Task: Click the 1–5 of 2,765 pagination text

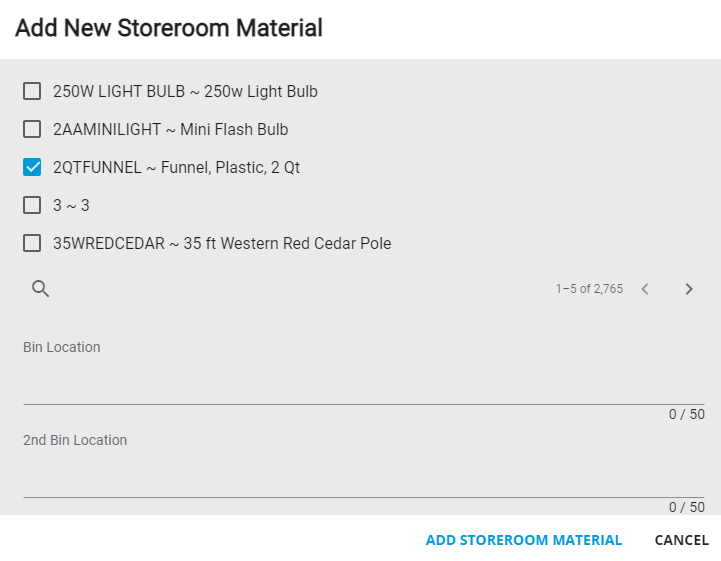Action: (589, 289)
